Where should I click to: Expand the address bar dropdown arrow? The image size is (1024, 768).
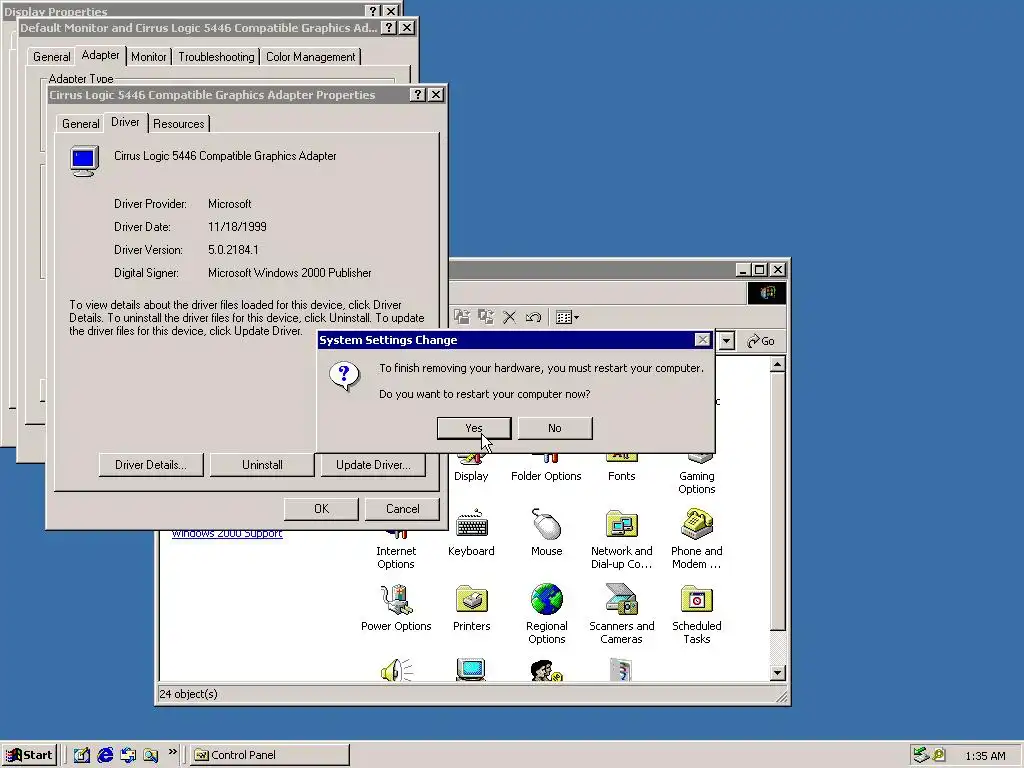pyautogui.click(x=726, y=341)
